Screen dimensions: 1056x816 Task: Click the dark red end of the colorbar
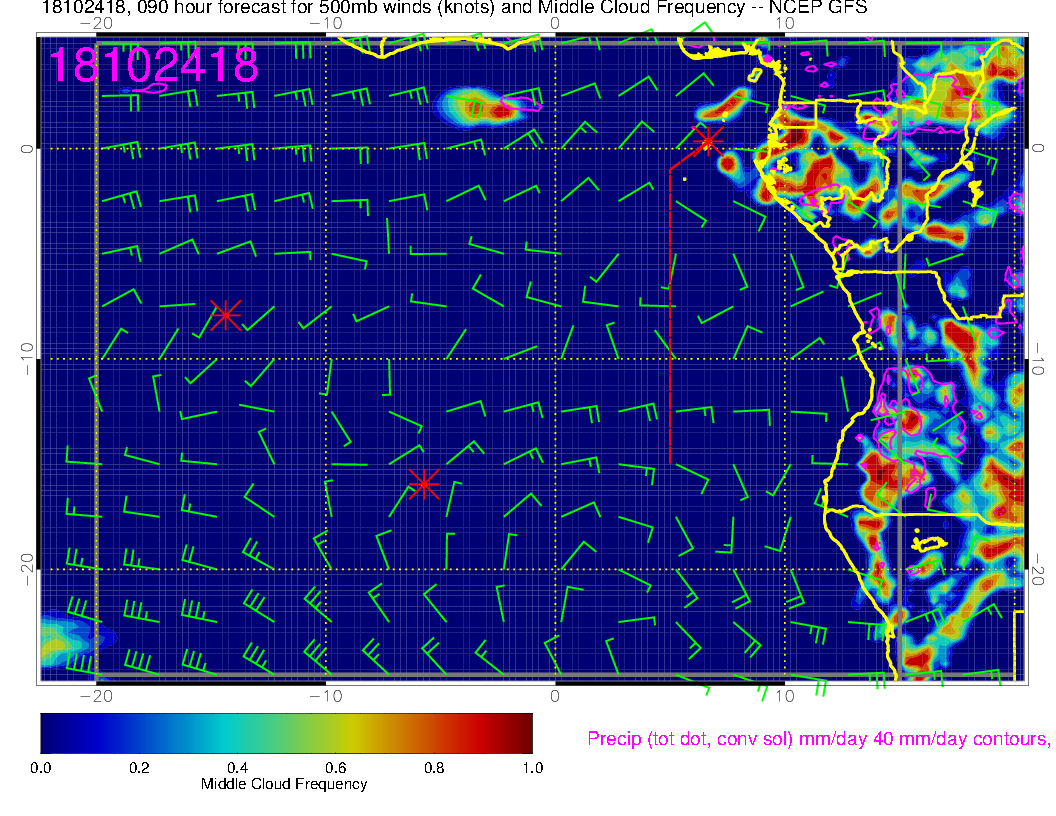(519, 733)
